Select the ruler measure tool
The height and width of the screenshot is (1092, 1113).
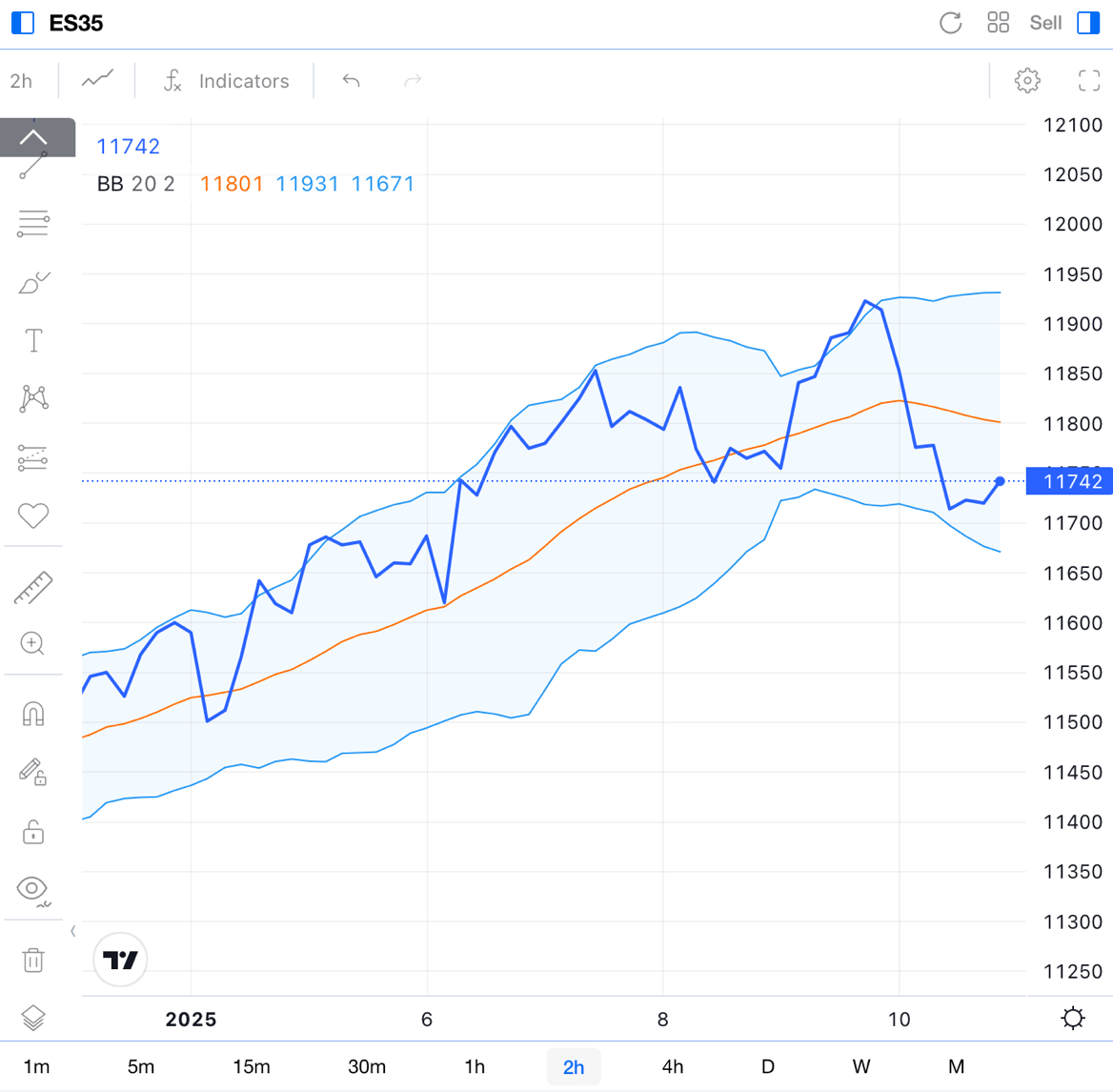33,588
